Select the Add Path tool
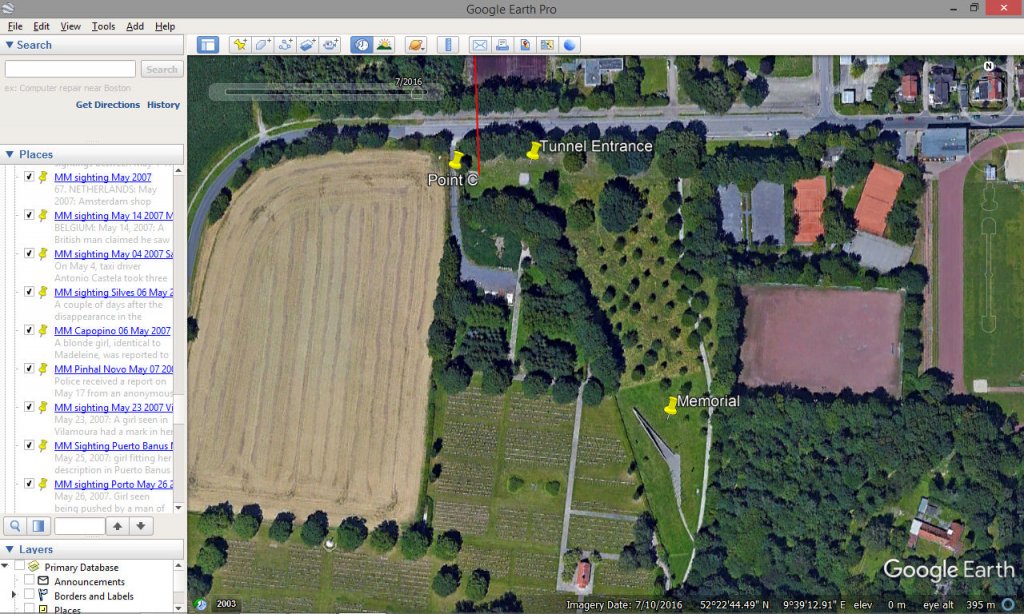The width and height of the screenshot is (1024, 614). [x=285, y=44]
